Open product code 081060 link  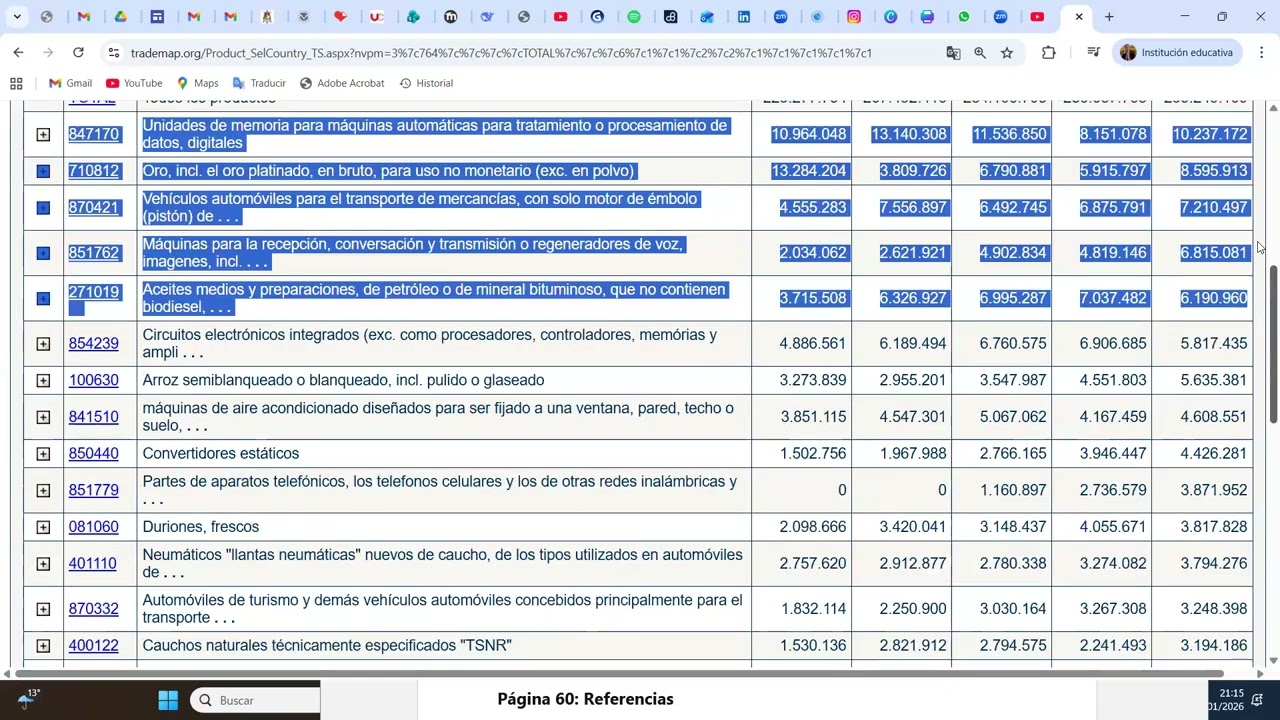point(94,527)
